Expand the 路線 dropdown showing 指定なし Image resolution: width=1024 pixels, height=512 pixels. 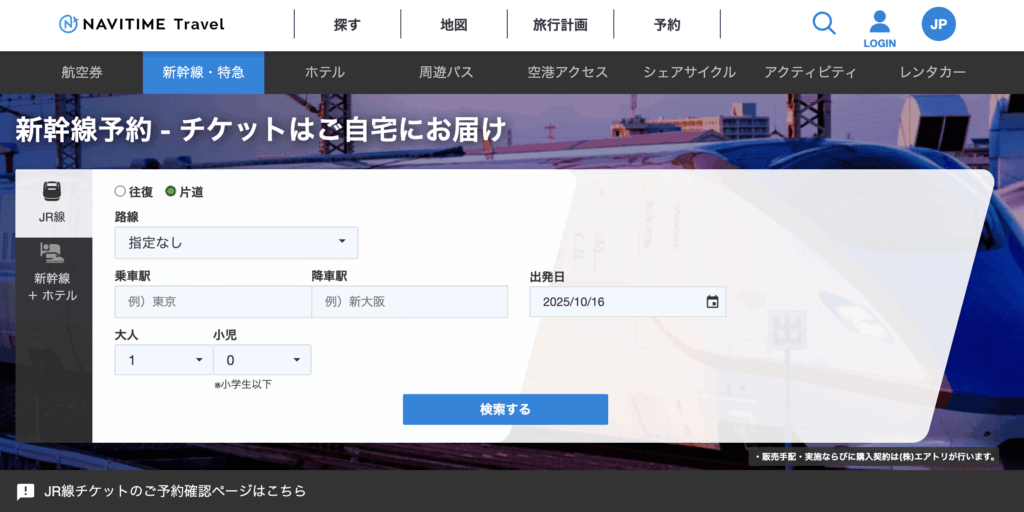coord(236,242)
